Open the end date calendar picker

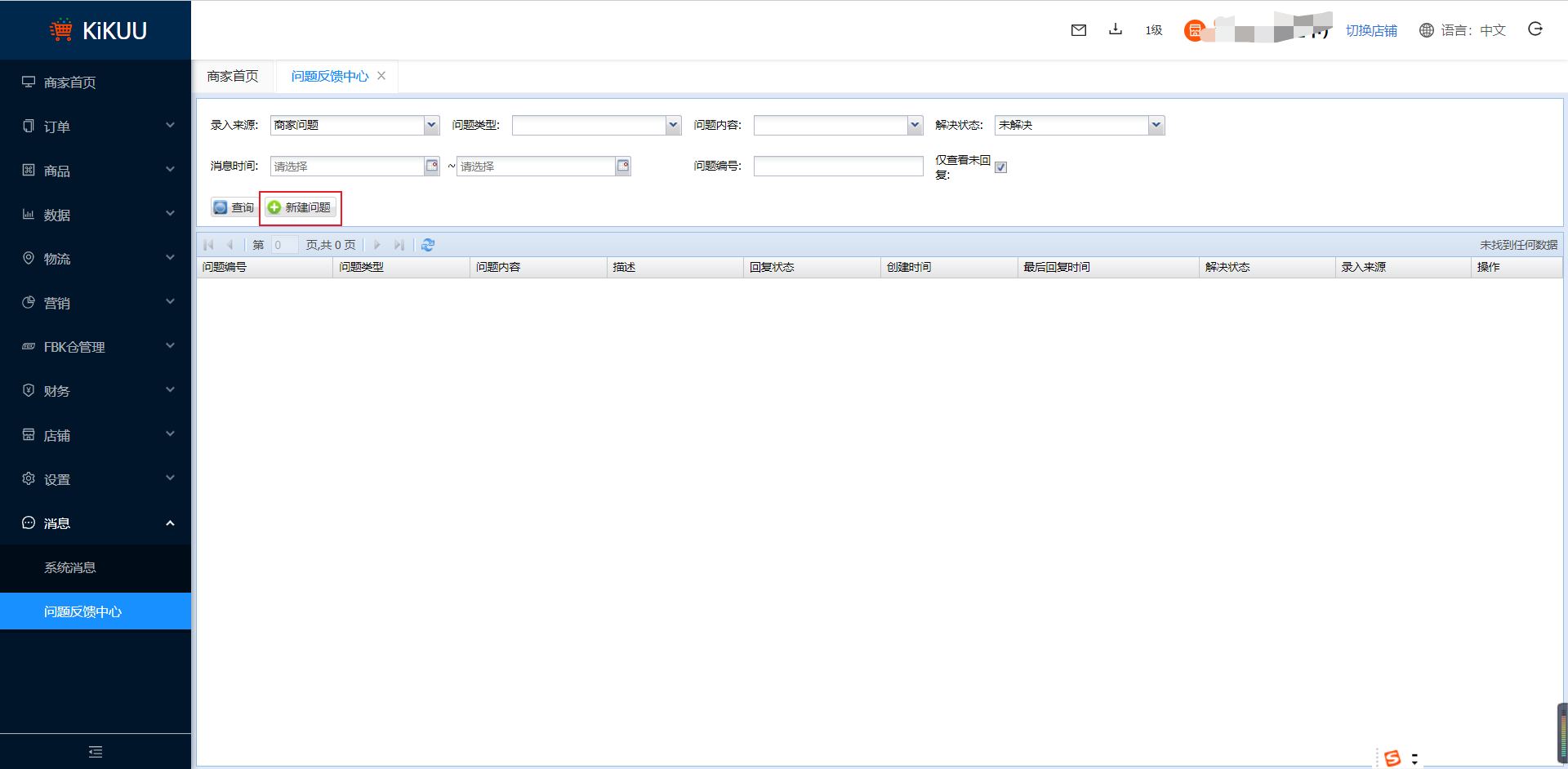623,166
